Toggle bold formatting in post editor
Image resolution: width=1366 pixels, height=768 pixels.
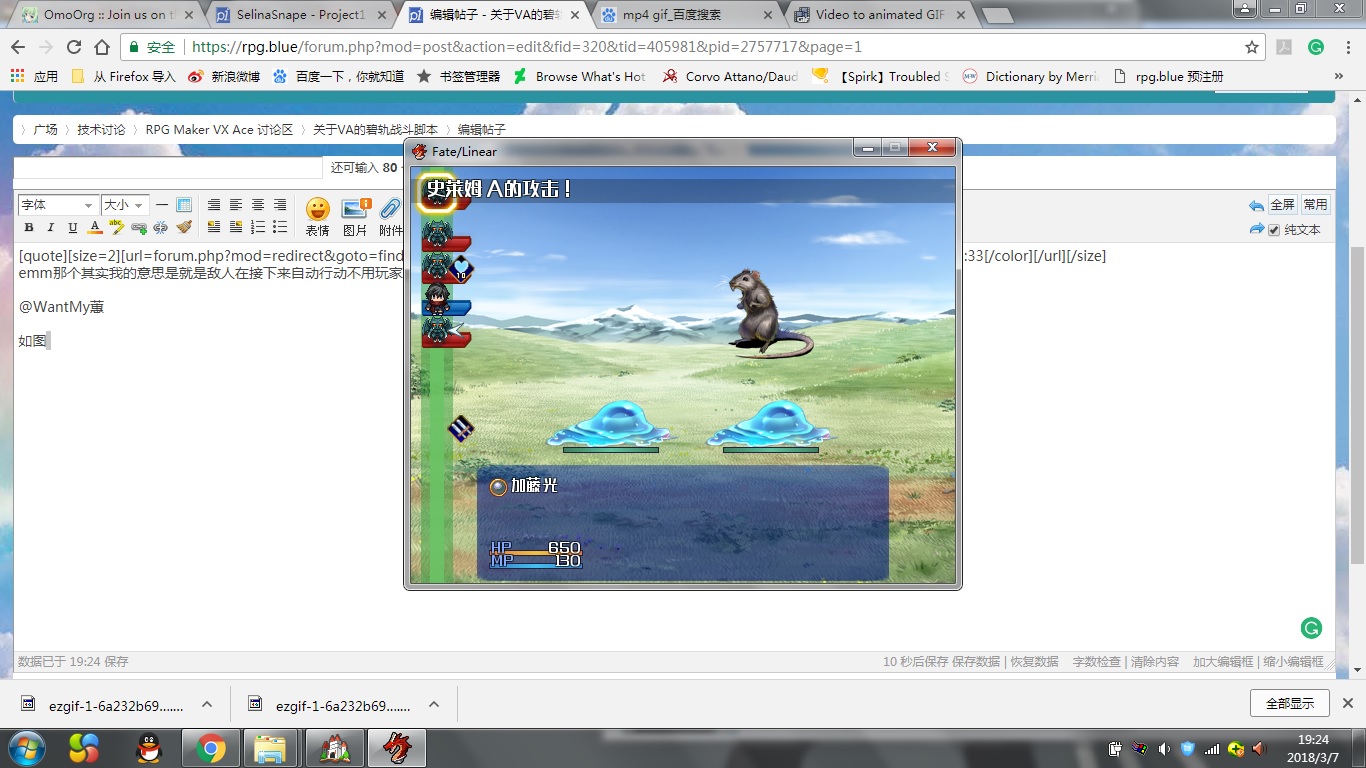tap(29, 228)
